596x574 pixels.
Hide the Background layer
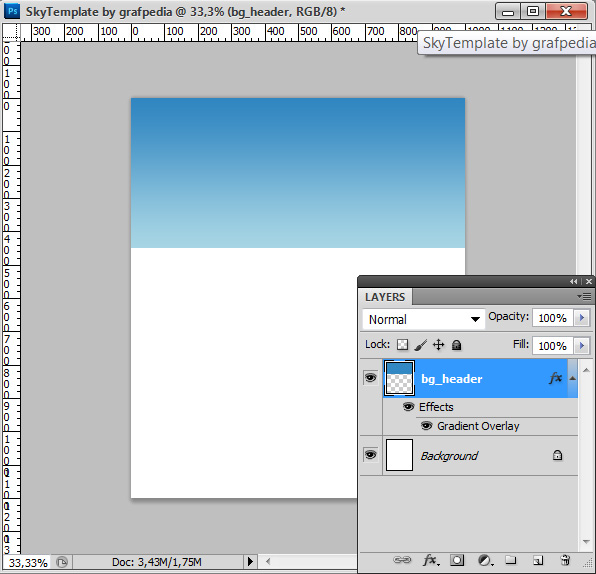point(371,455)
